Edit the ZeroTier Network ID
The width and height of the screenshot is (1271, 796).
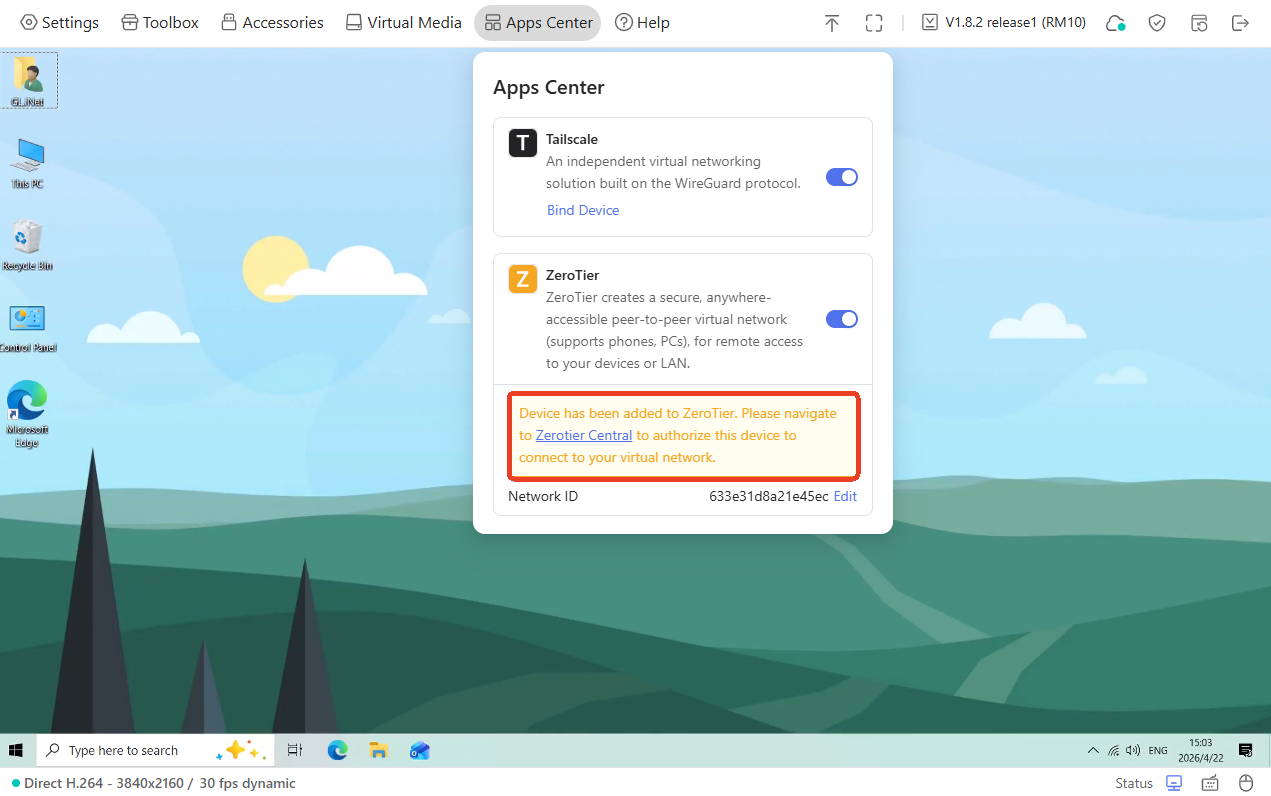tap(845, 496)
